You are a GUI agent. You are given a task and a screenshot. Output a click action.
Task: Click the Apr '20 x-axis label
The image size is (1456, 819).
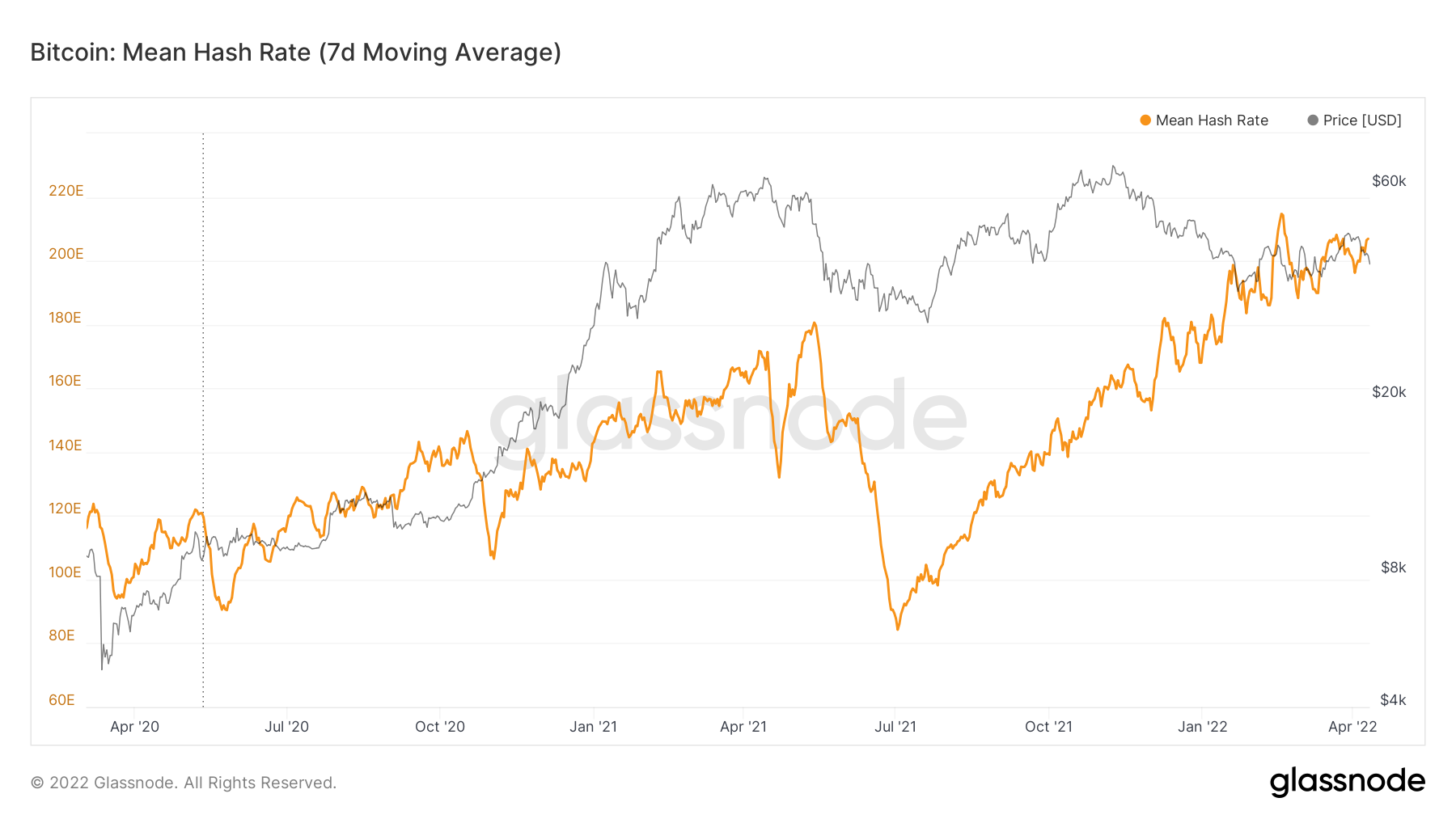click(134, 726)
